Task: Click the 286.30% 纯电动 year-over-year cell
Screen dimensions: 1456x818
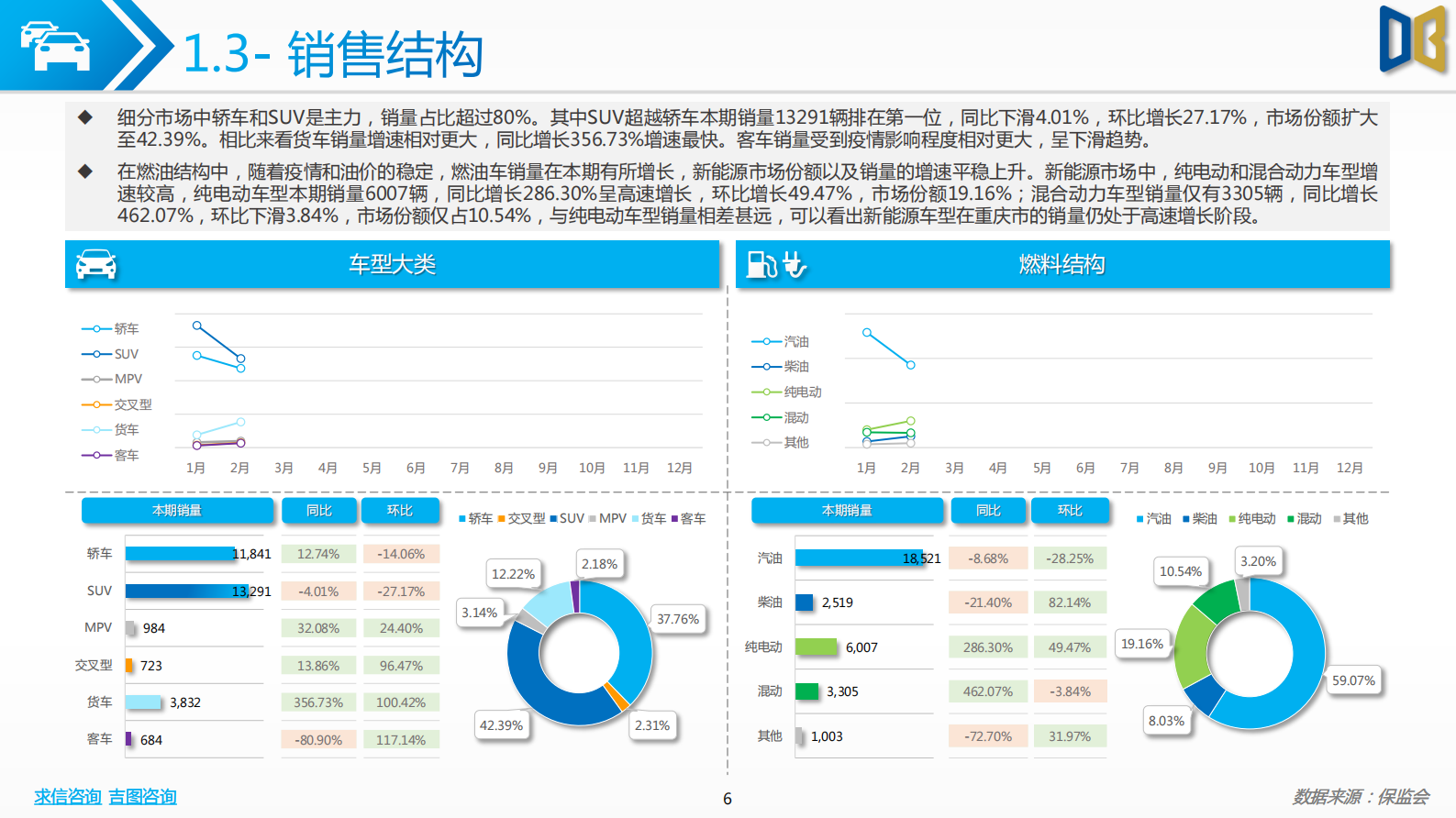Action: 988,647
